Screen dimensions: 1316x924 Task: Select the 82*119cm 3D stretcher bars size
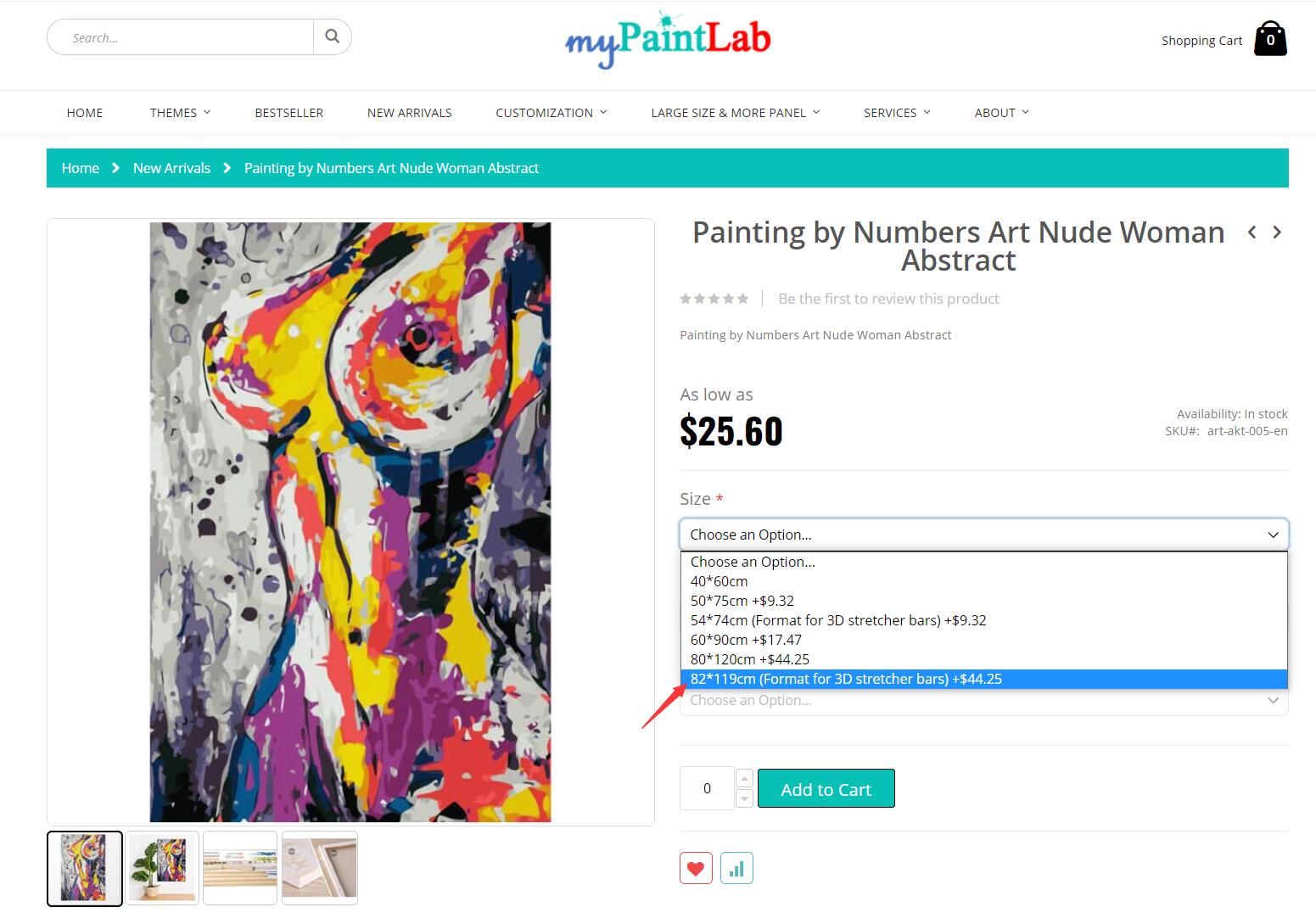[x=846, y=679]
